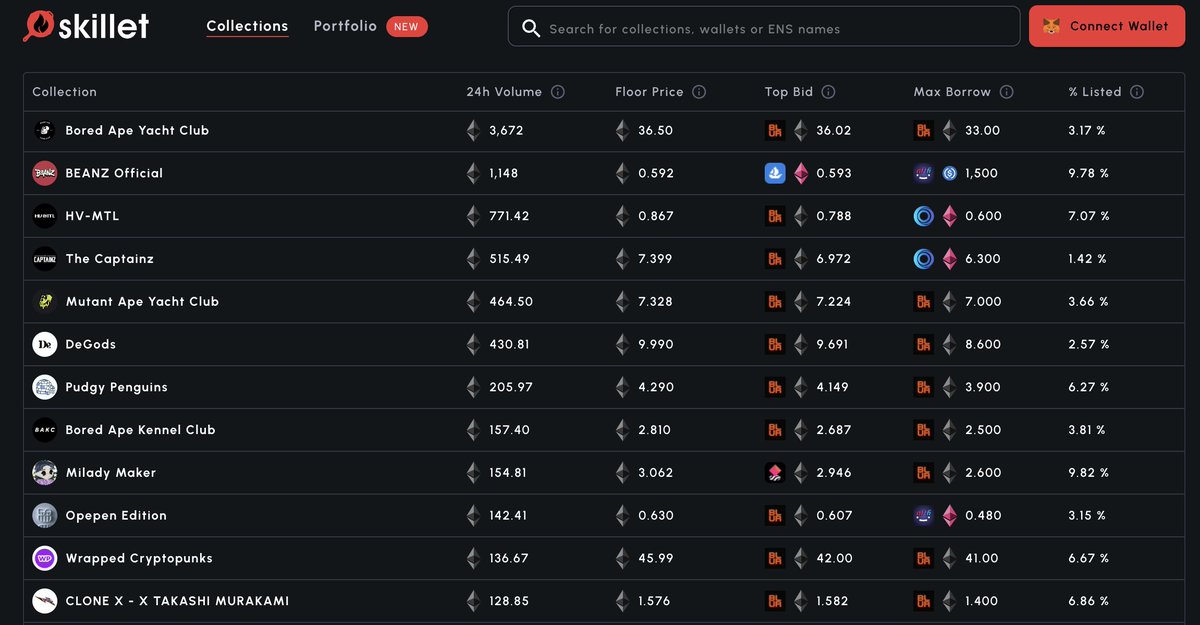Screen dimensions: 1200x625
Task: Open The Captainz collection
Action: (109, 259)
